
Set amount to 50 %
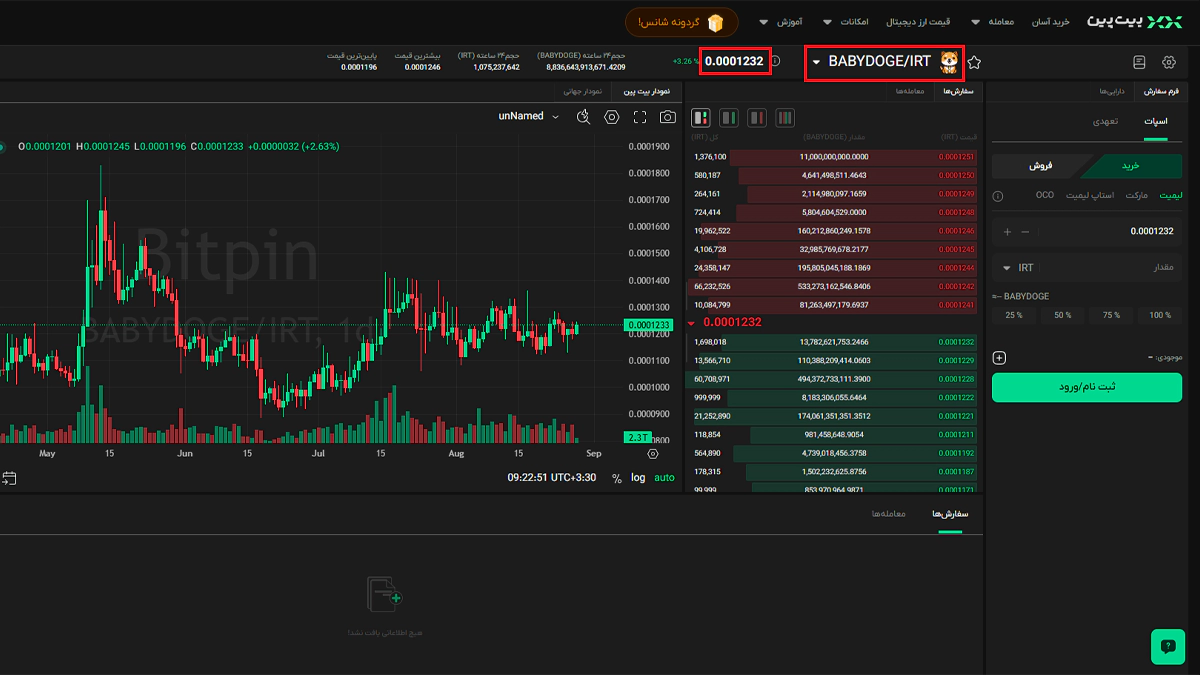point(1062,315)
